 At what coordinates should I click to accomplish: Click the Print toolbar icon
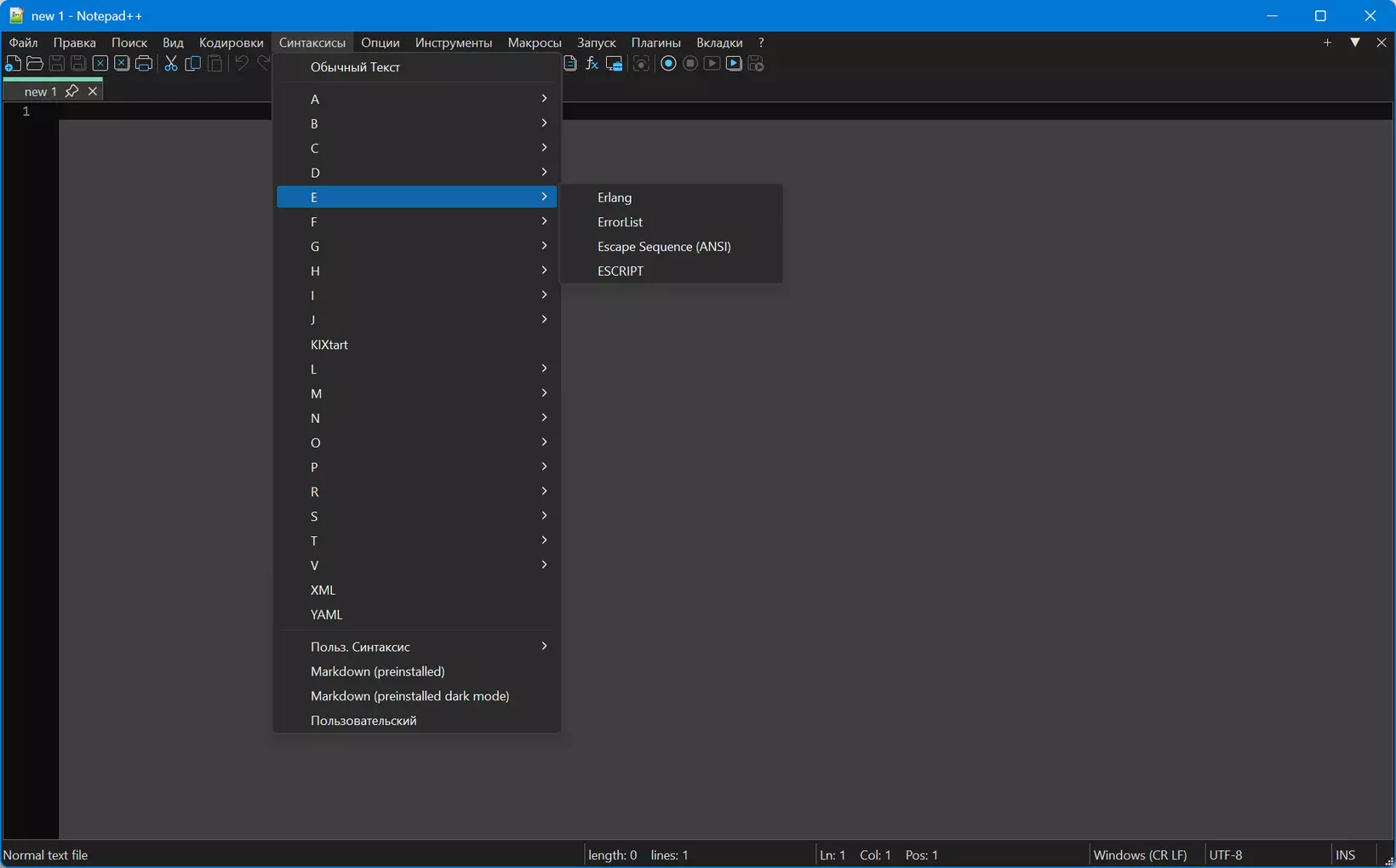[144, 64]
